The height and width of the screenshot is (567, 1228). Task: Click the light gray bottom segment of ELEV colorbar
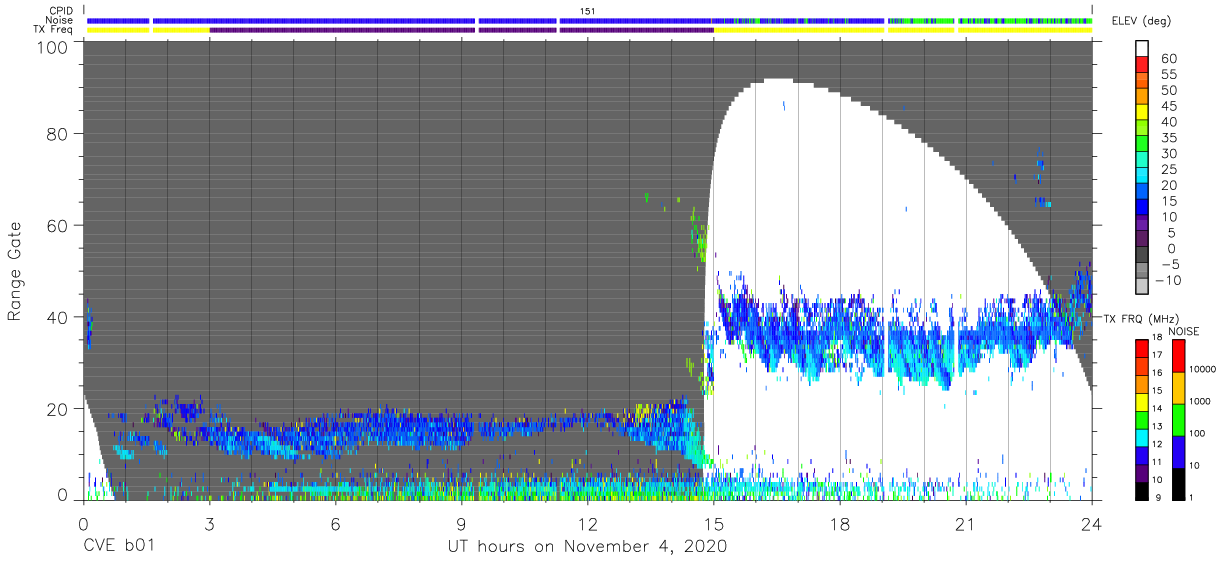1144,288
